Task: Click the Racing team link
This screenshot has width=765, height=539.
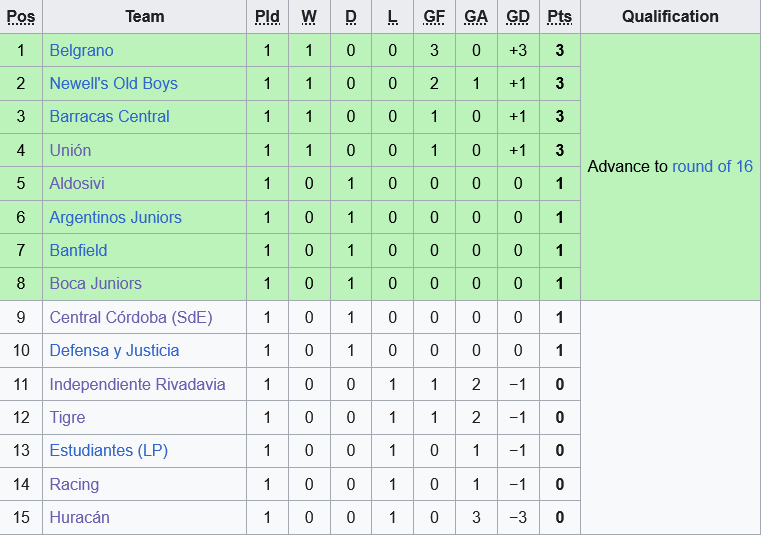Action: coord(74,484)
